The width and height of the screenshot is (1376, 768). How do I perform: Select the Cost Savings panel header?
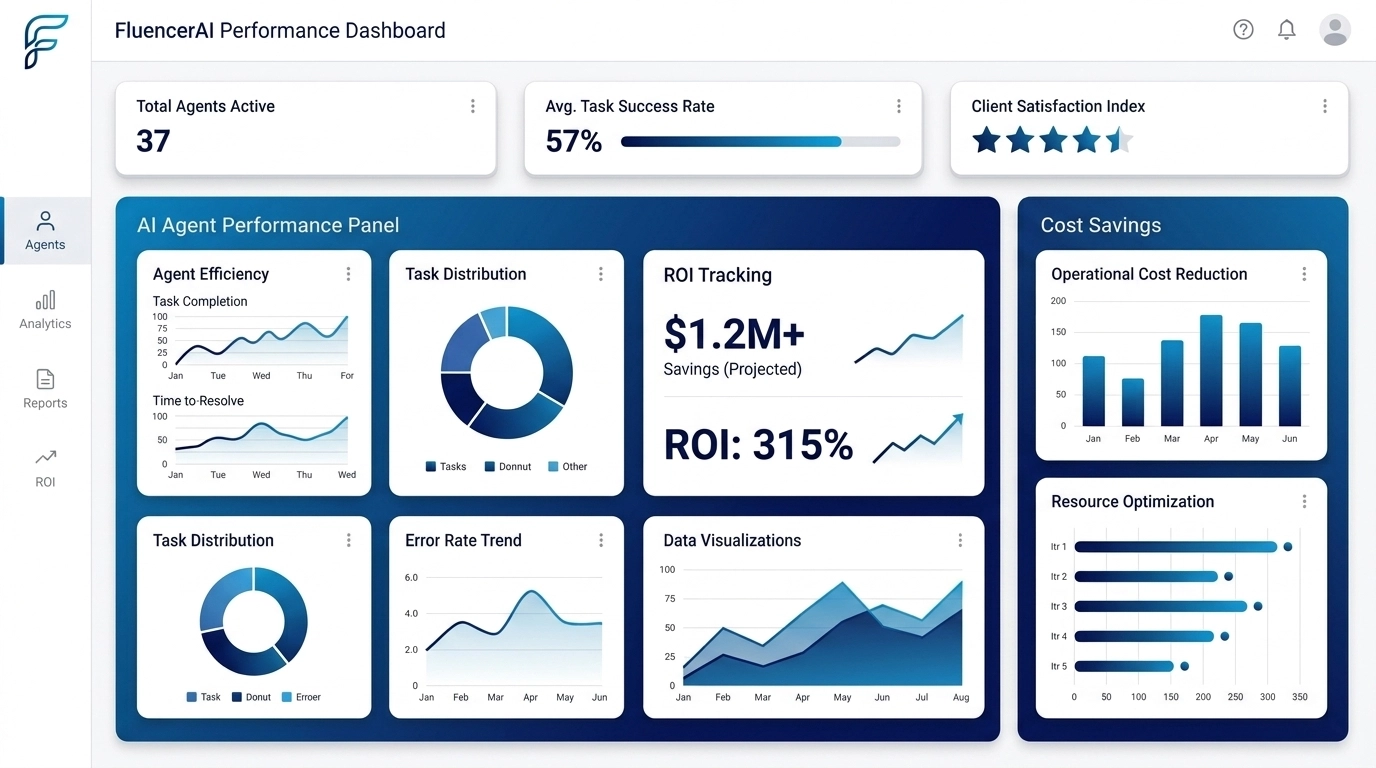[x=1100, y=225]
